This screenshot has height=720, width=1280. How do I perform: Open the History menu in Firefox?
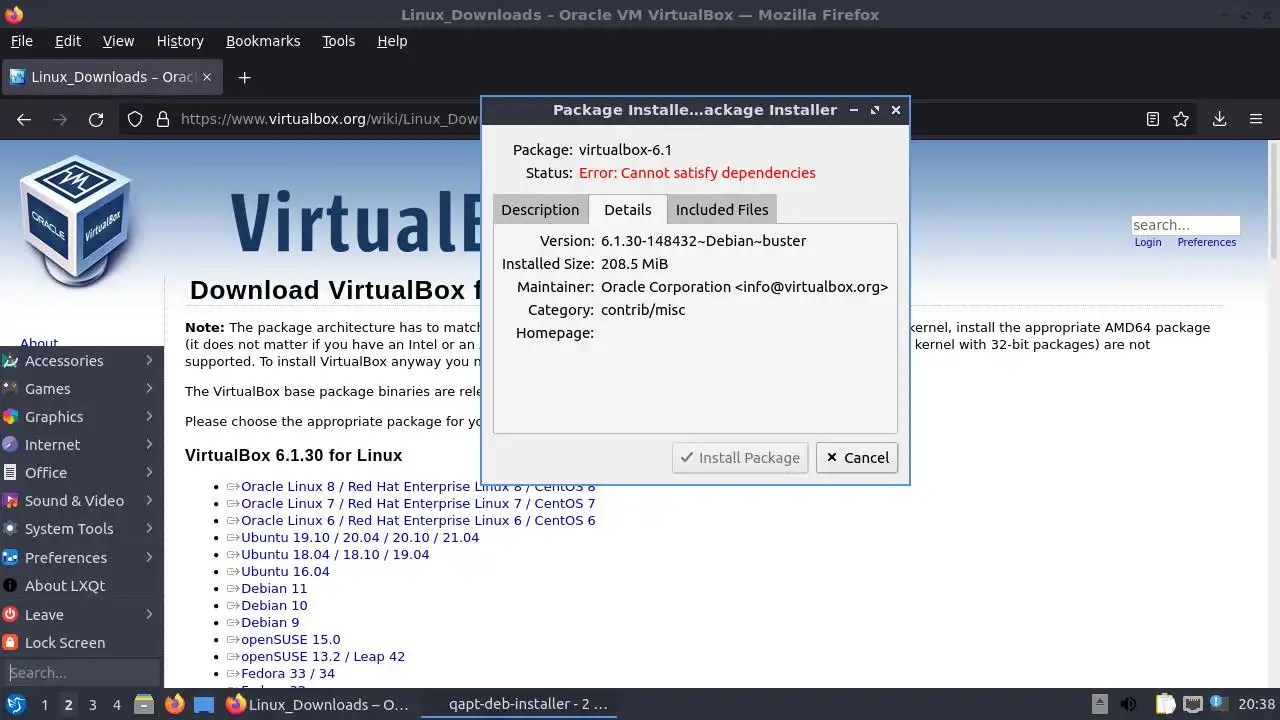tap(180, 41)
